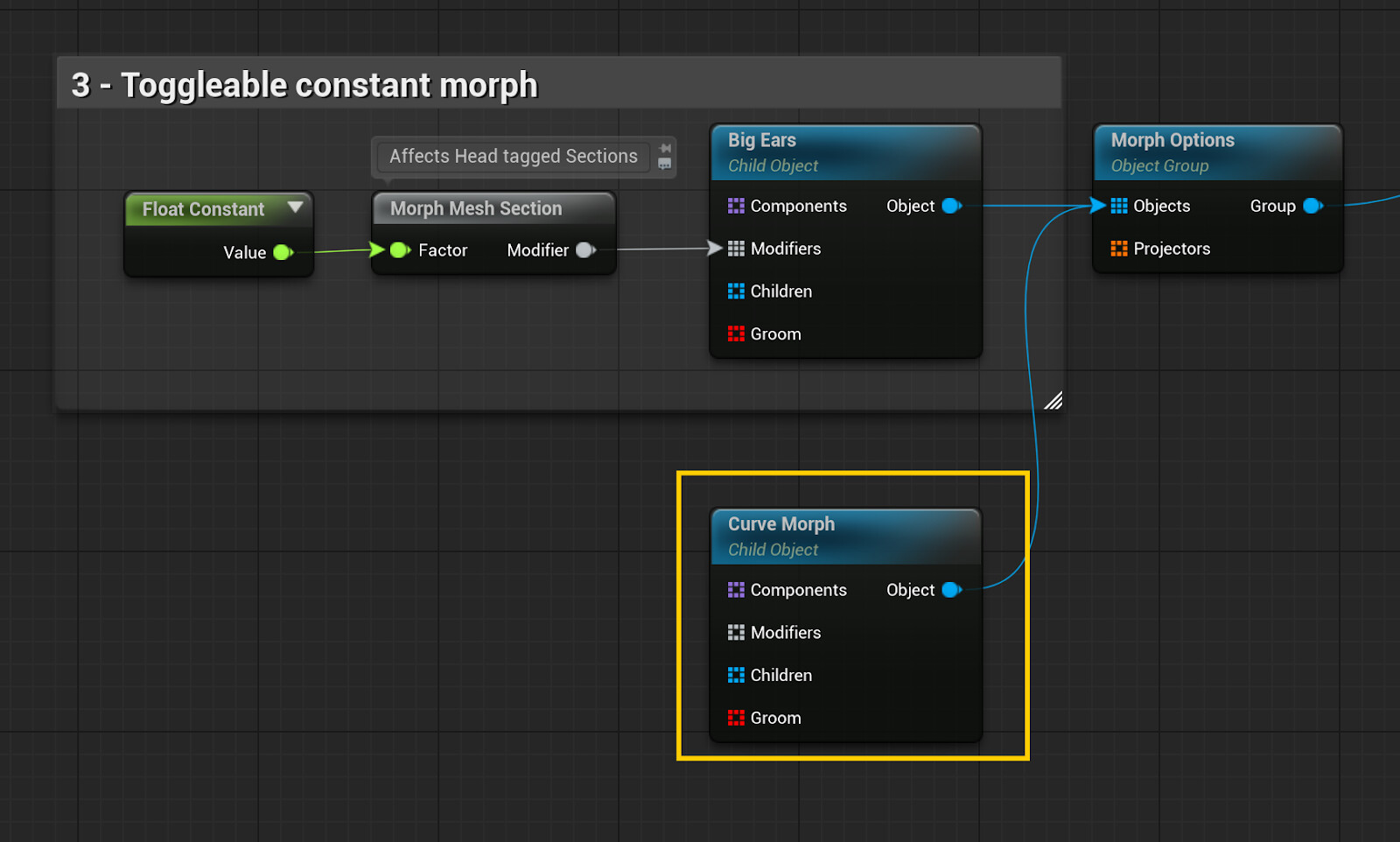Click the Morph Options Projectors orange pin
Screen dimensions: 1400x842
tap(1119, 249)
